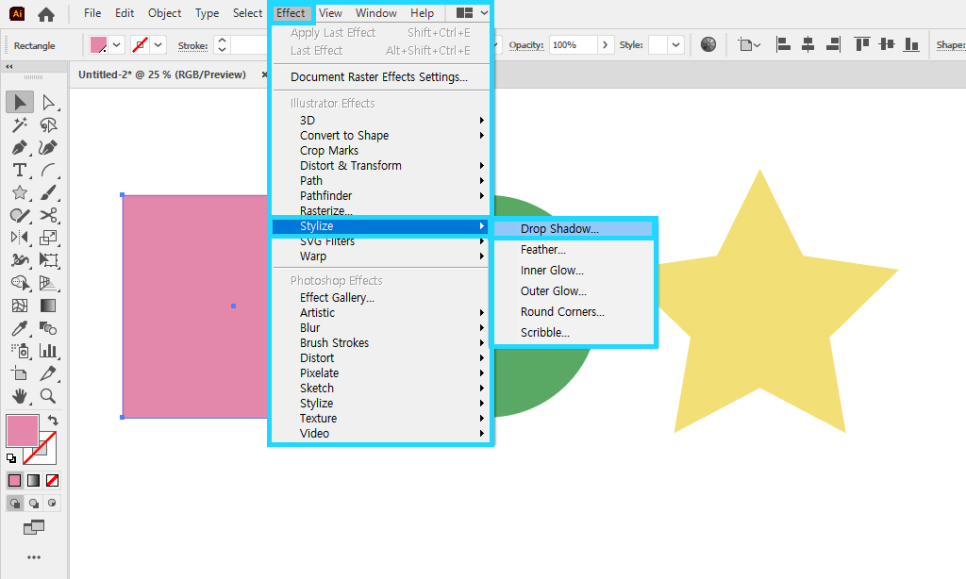Screen dimensions: 966x579
Task: Choose the Zoom magnifier tool
Action: tap(48, 396)
